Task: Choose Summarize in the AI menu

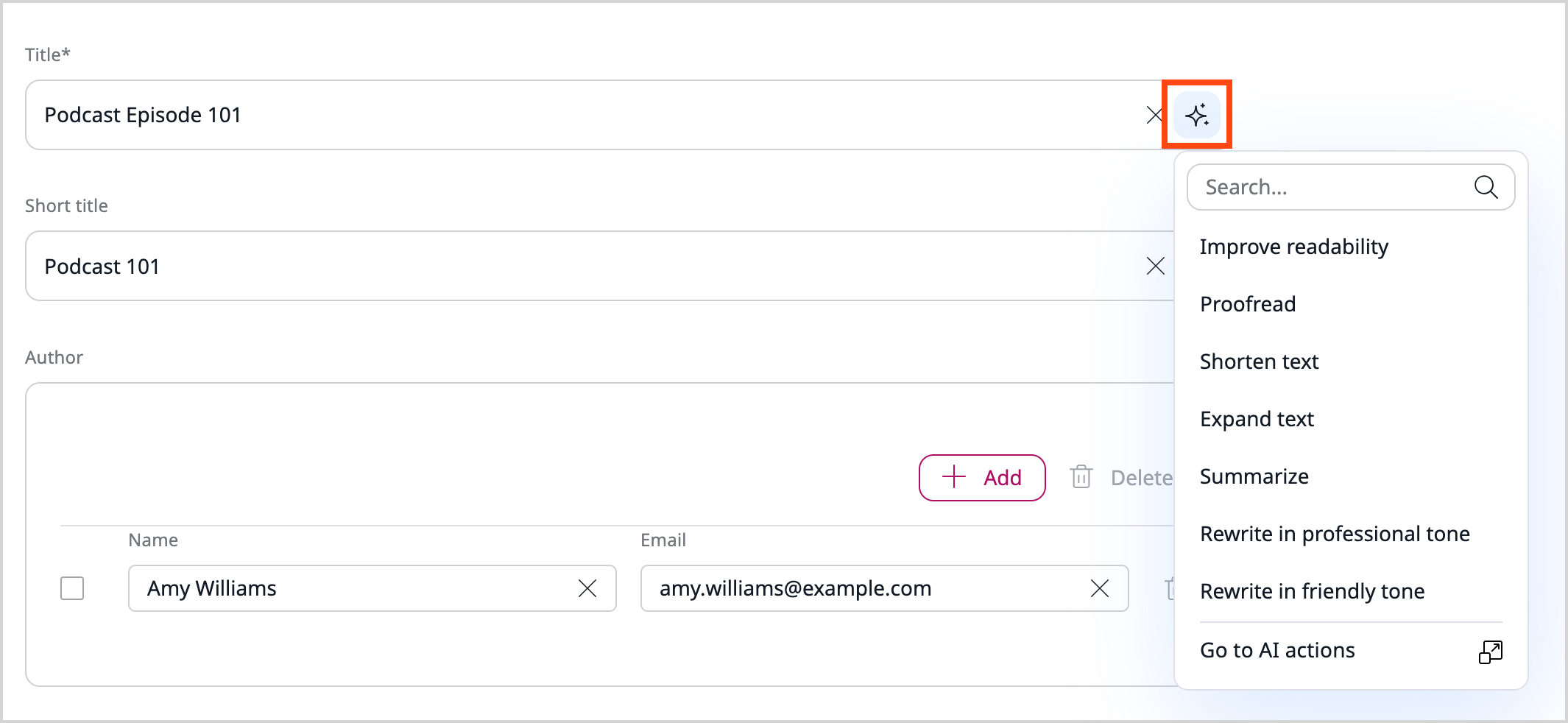Action: click(1254, 476)
